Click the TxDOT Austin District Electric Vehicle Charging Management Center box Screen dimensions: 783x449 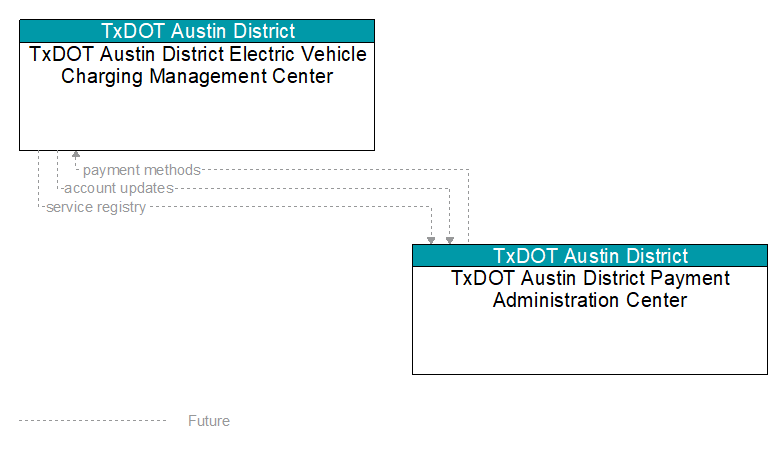[x=197, y=85]
